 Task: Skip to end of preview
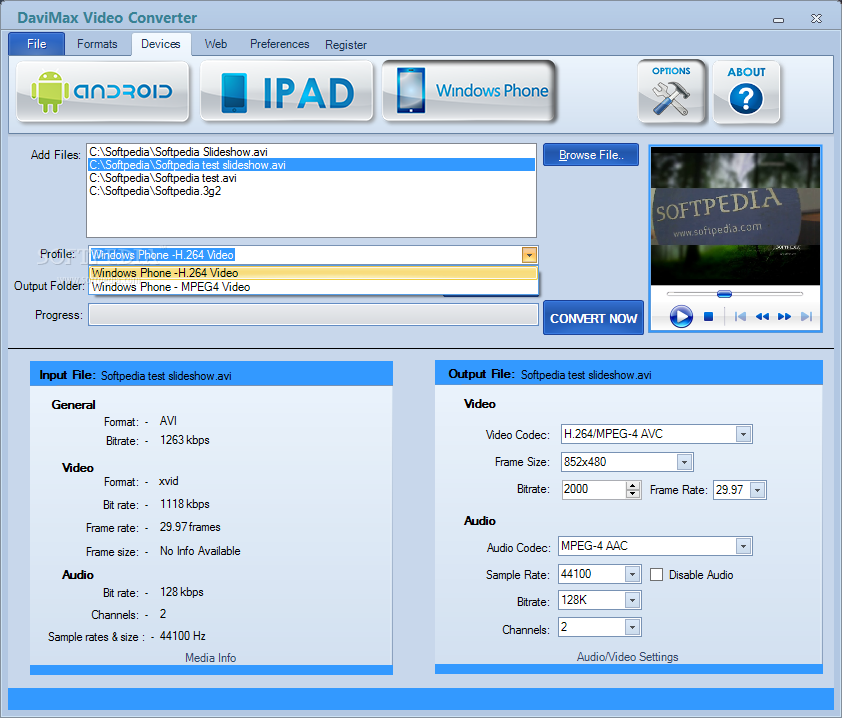[x=806, y=316]
